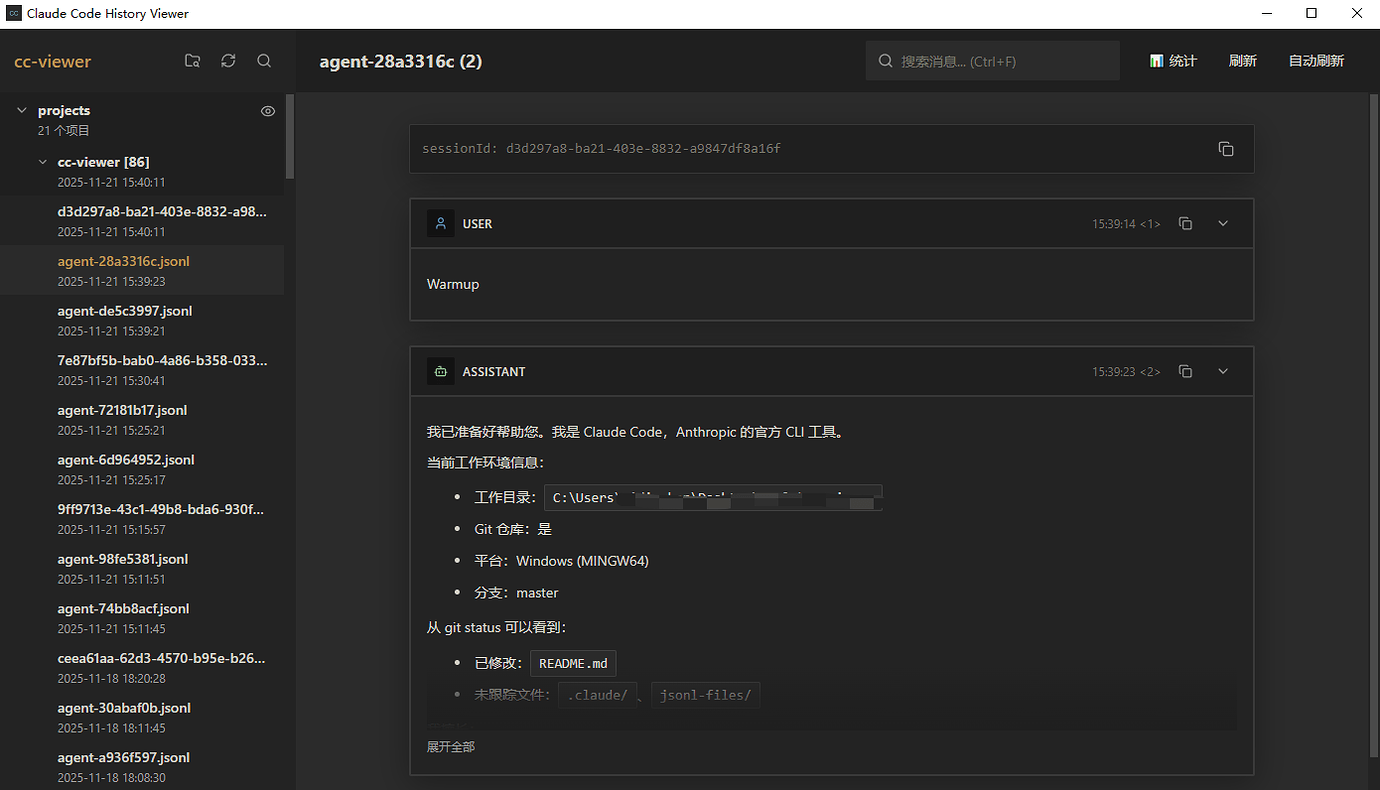The image size is (1380, 790).
Task: Click the folder icon in sidebar header
Action: click(193, 61)
